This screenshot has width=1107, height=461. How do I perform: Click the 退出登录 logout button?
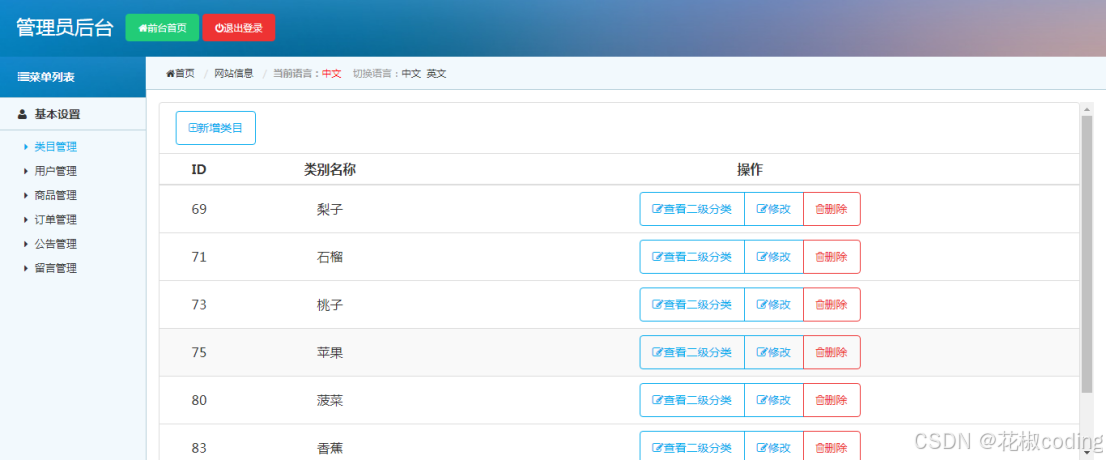pyautogui.click(x=239, y=28)
